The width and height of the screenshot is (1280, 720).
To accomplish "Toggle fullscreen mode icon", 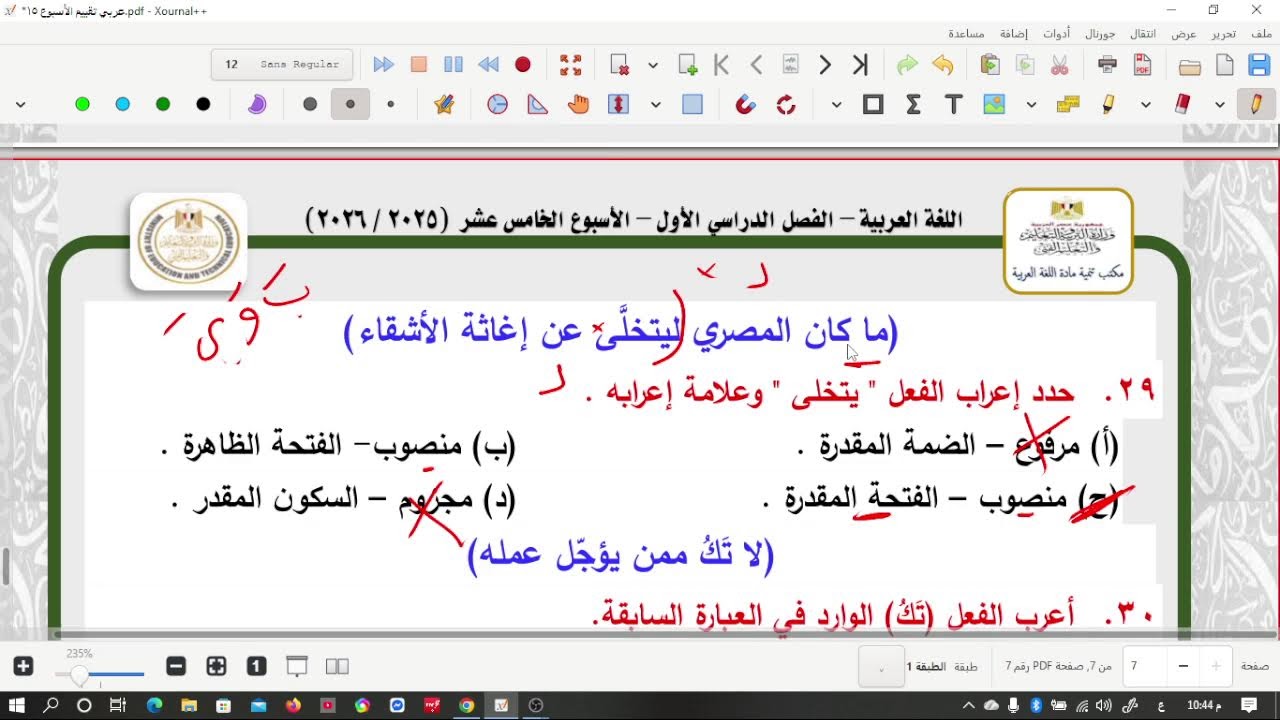I will coord(571,65).
